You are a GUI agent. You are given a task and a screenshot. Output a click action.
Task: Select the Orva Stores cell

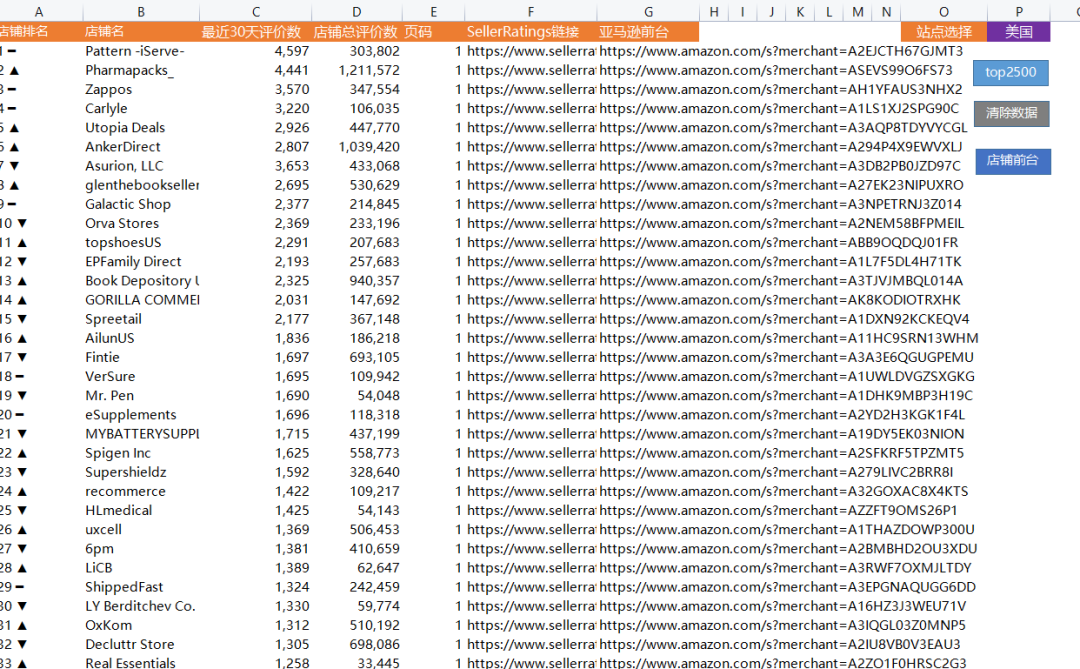[141, 223]
